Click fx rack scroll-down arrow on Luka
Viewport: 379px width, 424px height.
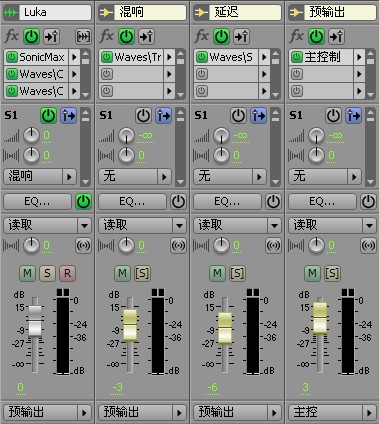point(86,95)
